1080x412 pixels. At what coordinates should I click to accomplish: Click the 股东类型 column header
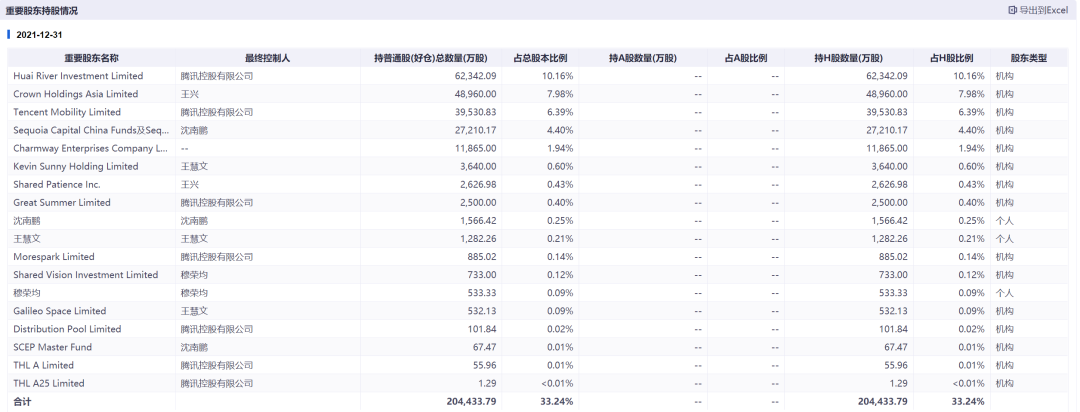pos(1028,58)
